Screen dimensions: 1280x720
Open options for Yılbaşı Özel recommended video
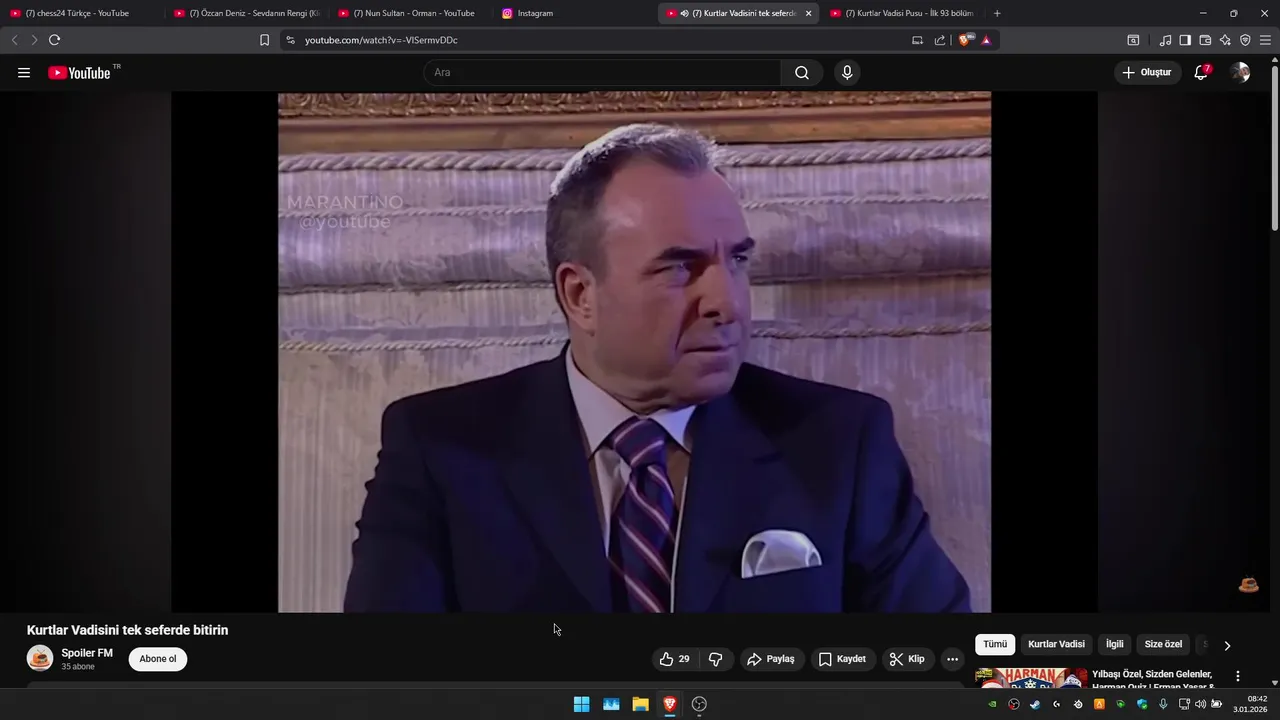click(1237, 676)
